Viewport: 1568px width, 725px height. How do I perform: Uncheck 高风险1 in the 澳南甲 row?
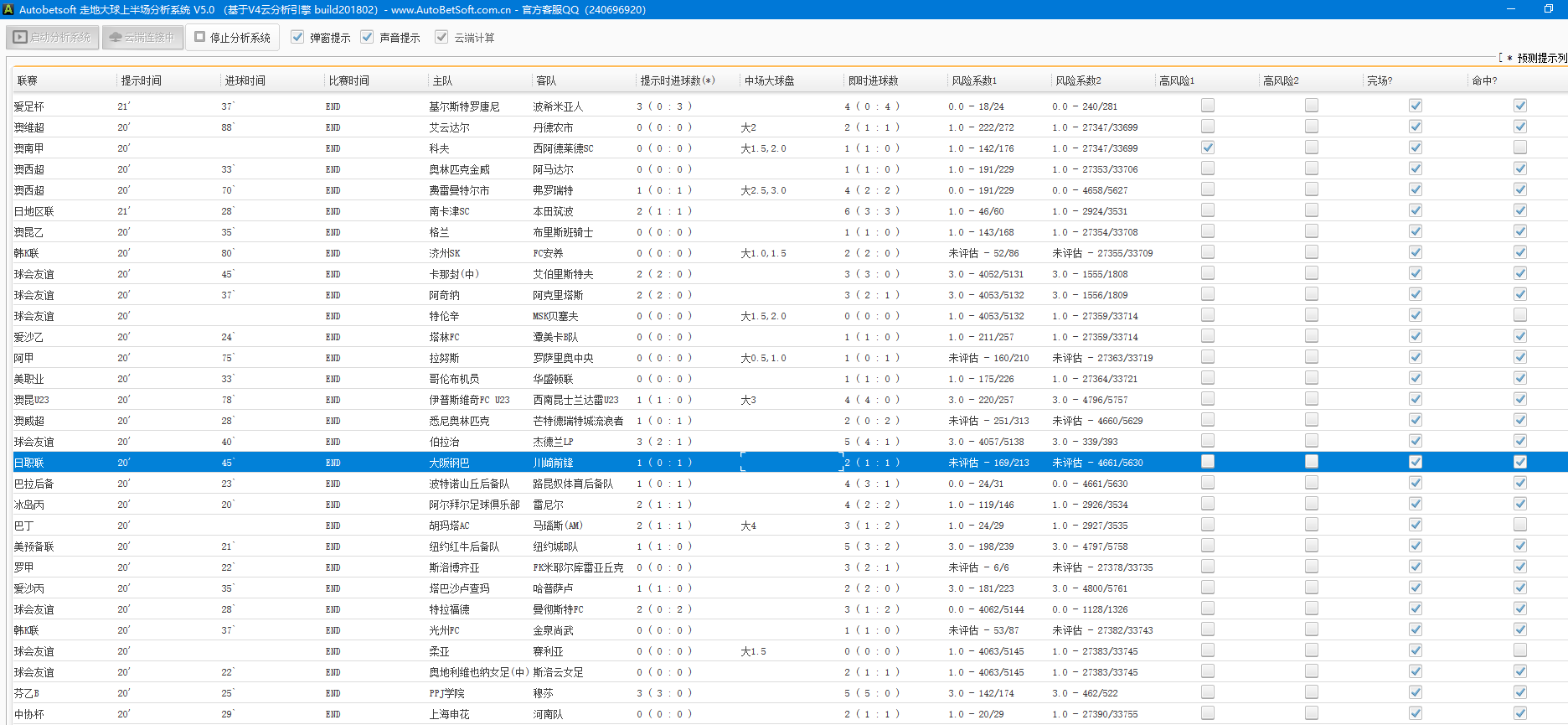point(1207,148)
